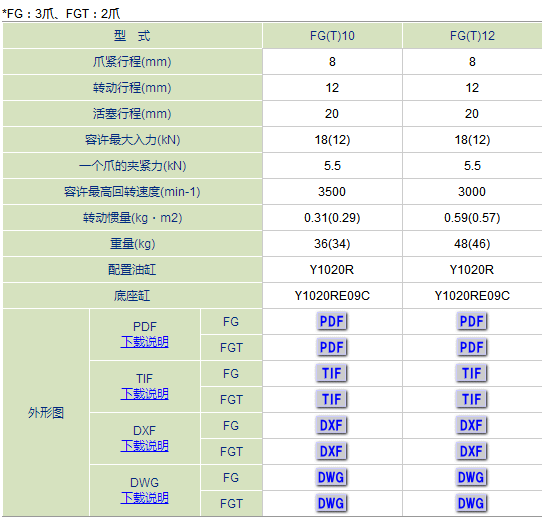This screenshot has width=552, height=524.
Task: Open the FGT TIF file for FG(T)10
Action: point(332,399)
